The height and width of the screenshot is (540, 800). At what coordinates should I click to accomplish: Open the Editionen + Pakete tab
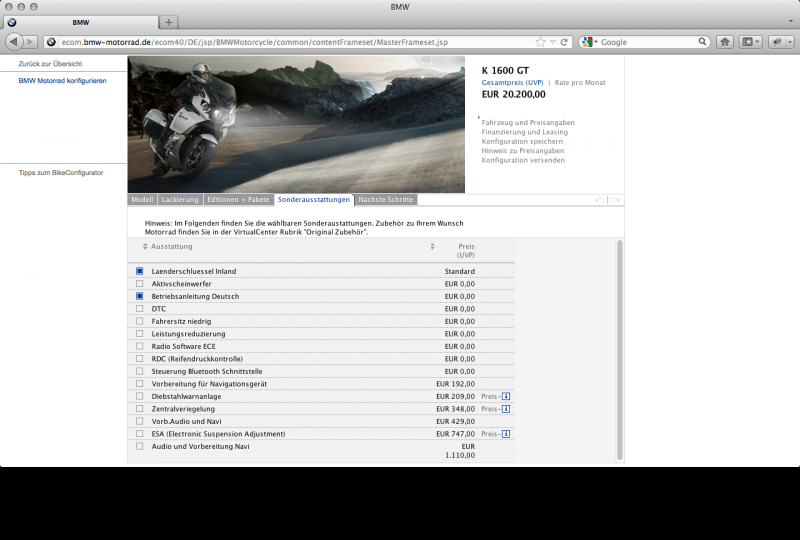pyautogui.click(x=238, y=200)
